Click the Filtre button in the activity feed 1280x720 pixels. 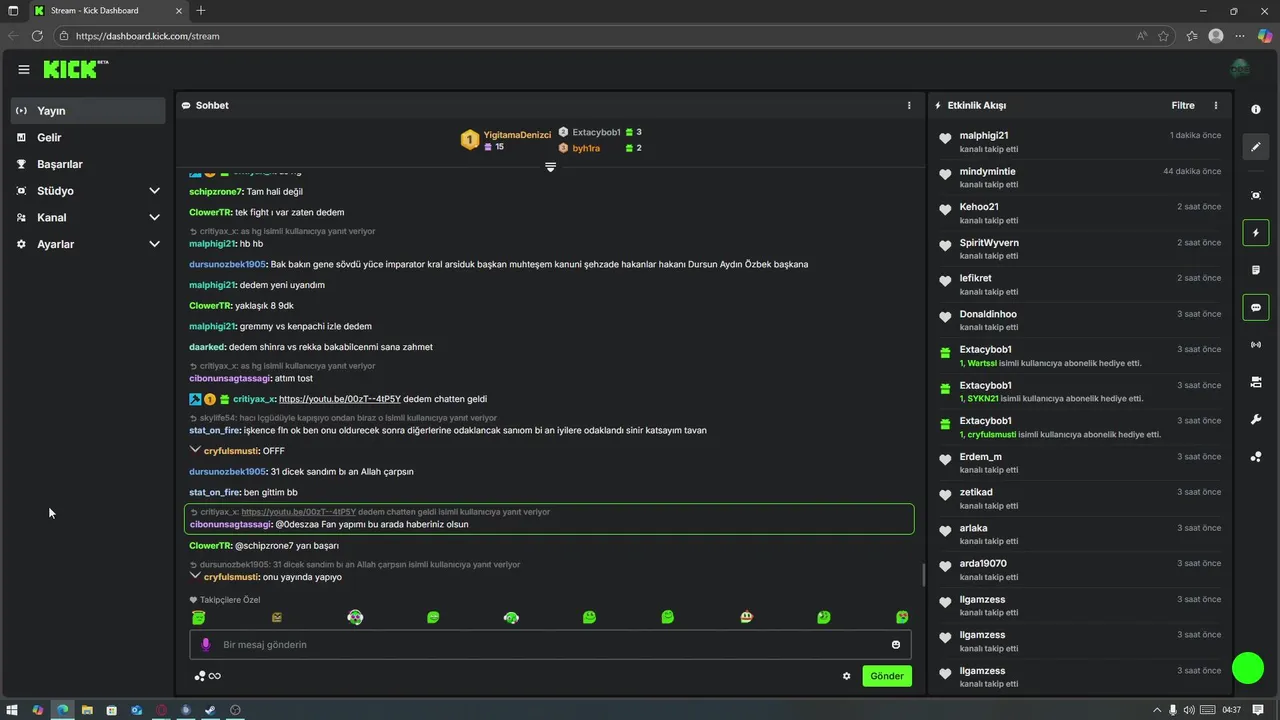click(1183, 105)
